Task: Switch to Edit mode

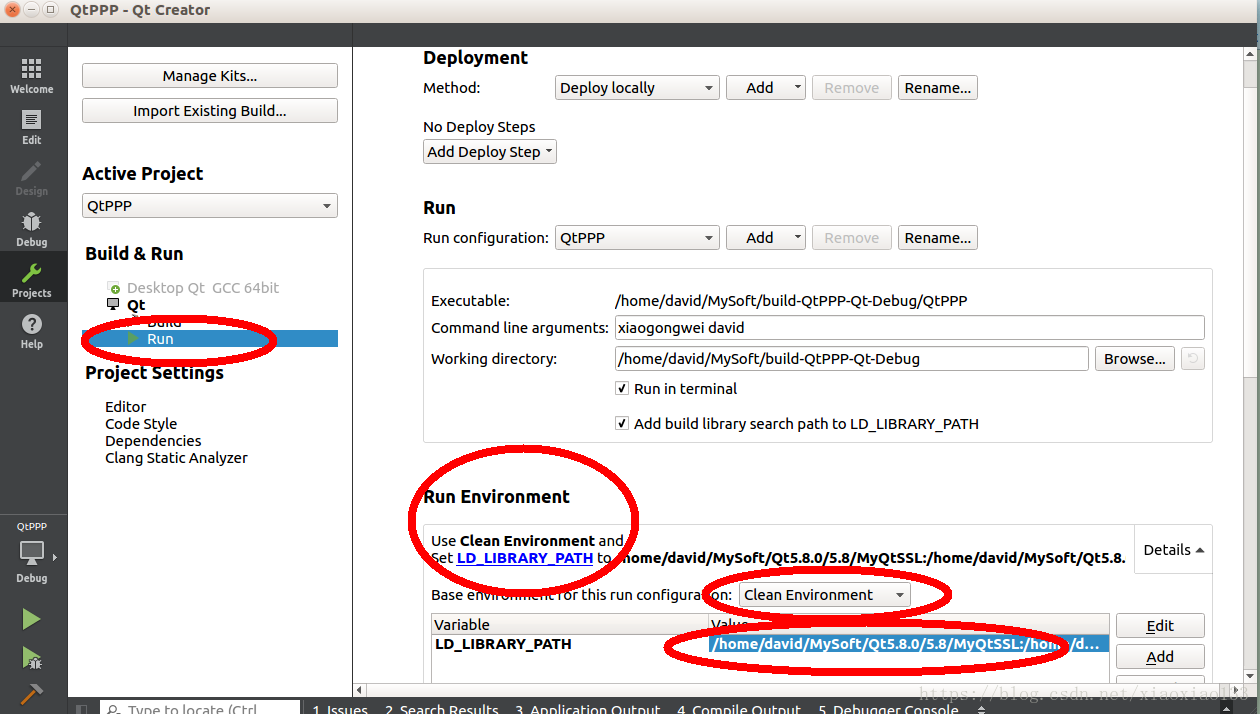Action: [32, 125]
